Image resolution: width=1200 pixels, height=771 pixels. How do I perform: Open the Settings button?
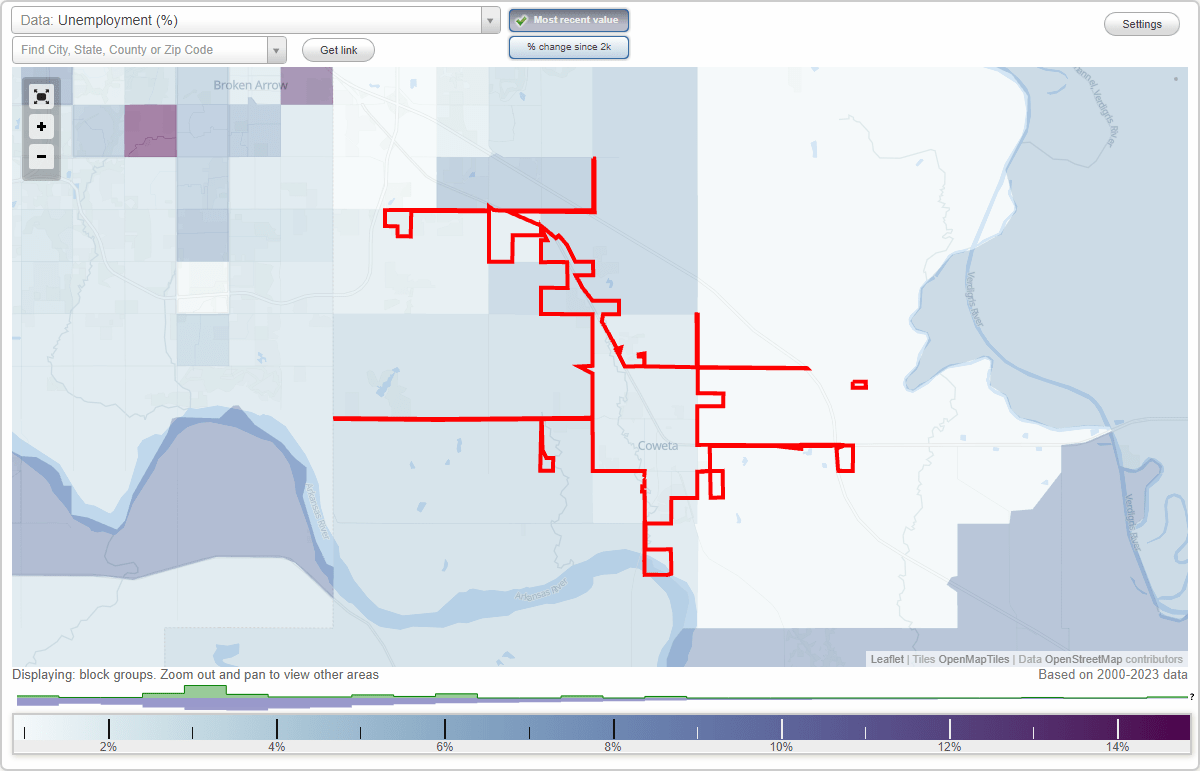pyautogui.click(x=1141, y=24)
